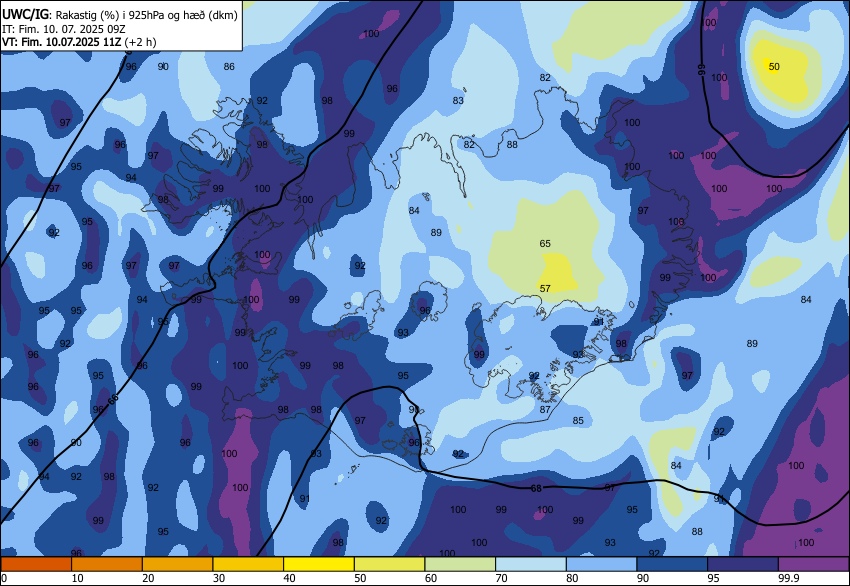Select the bright yellow 40–50 legend swatch
The image size is (850, 586).
[319, 564]
